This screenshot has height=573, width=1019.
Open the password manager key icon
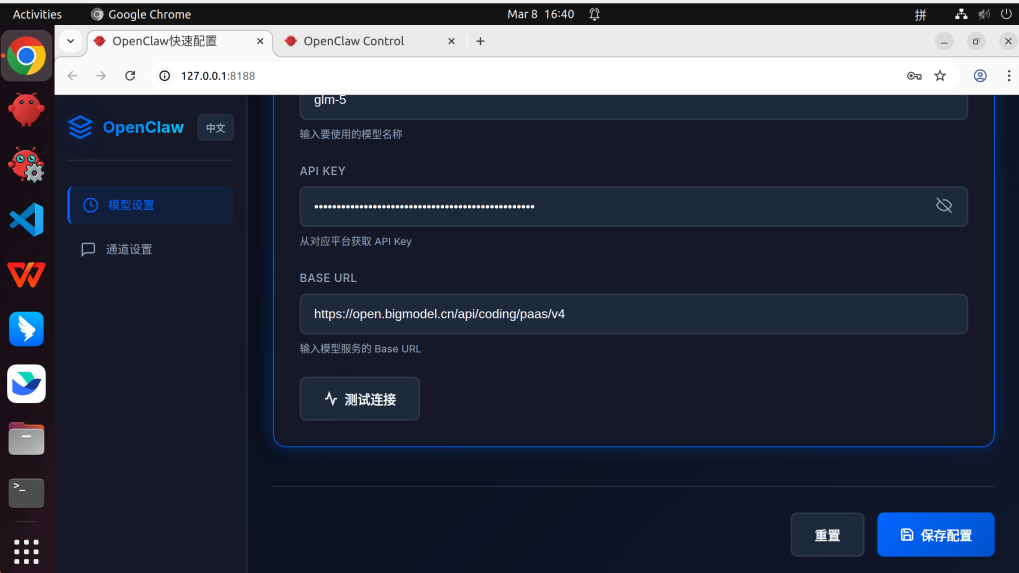(914, 76)
